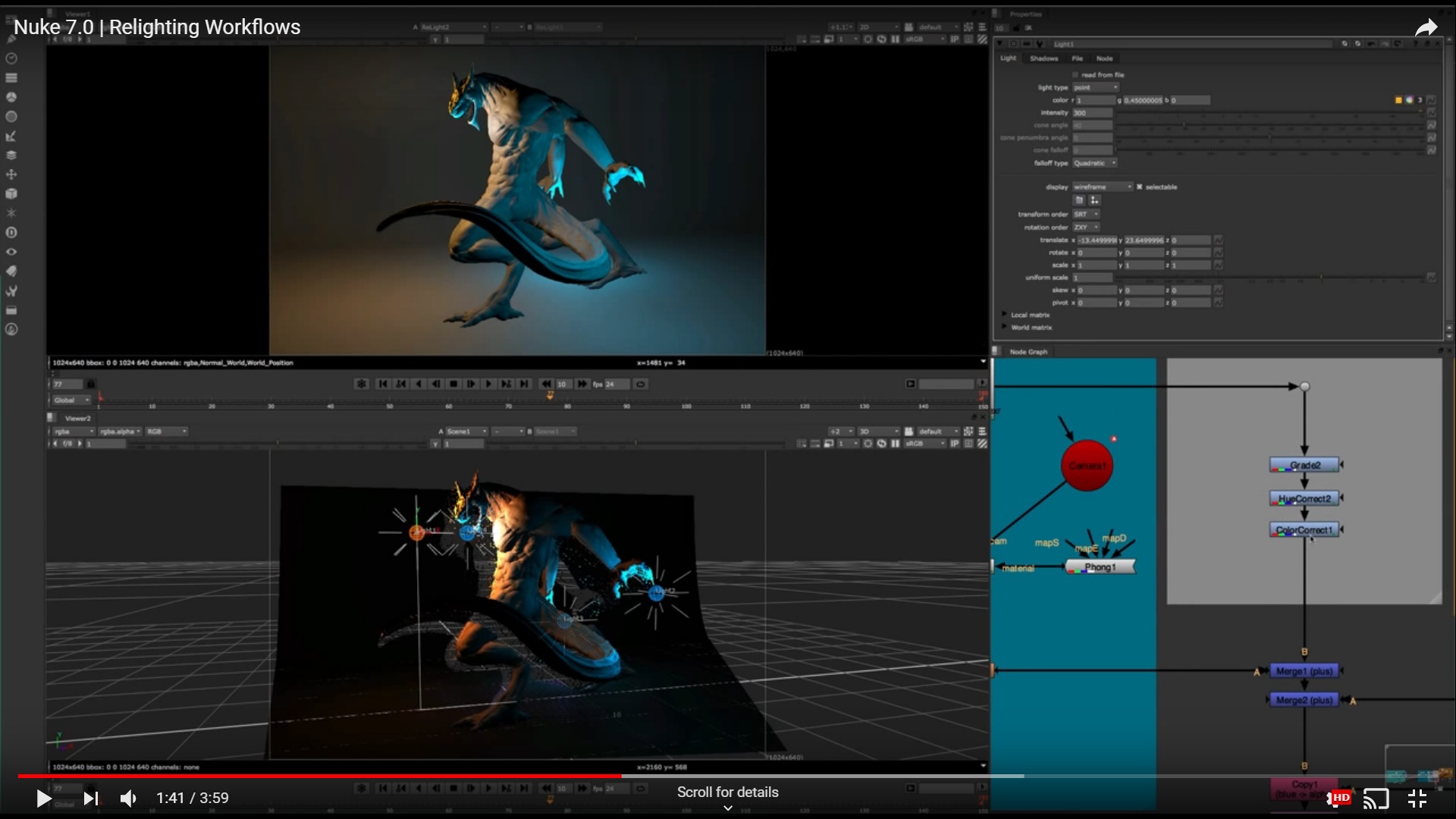The width and height of the screenshot is (1456, 819).
Task: Click the YouTube share arrow icon
Action: pos(1426,28)
